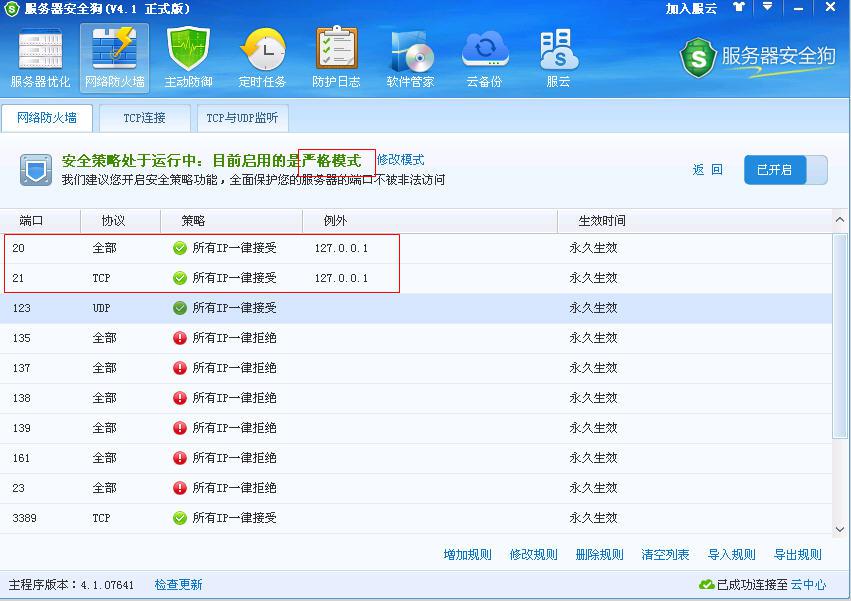Open the 定时任务 clock icon
The width and height of the screenshot is (851, 601).
(x=263, y=57)
